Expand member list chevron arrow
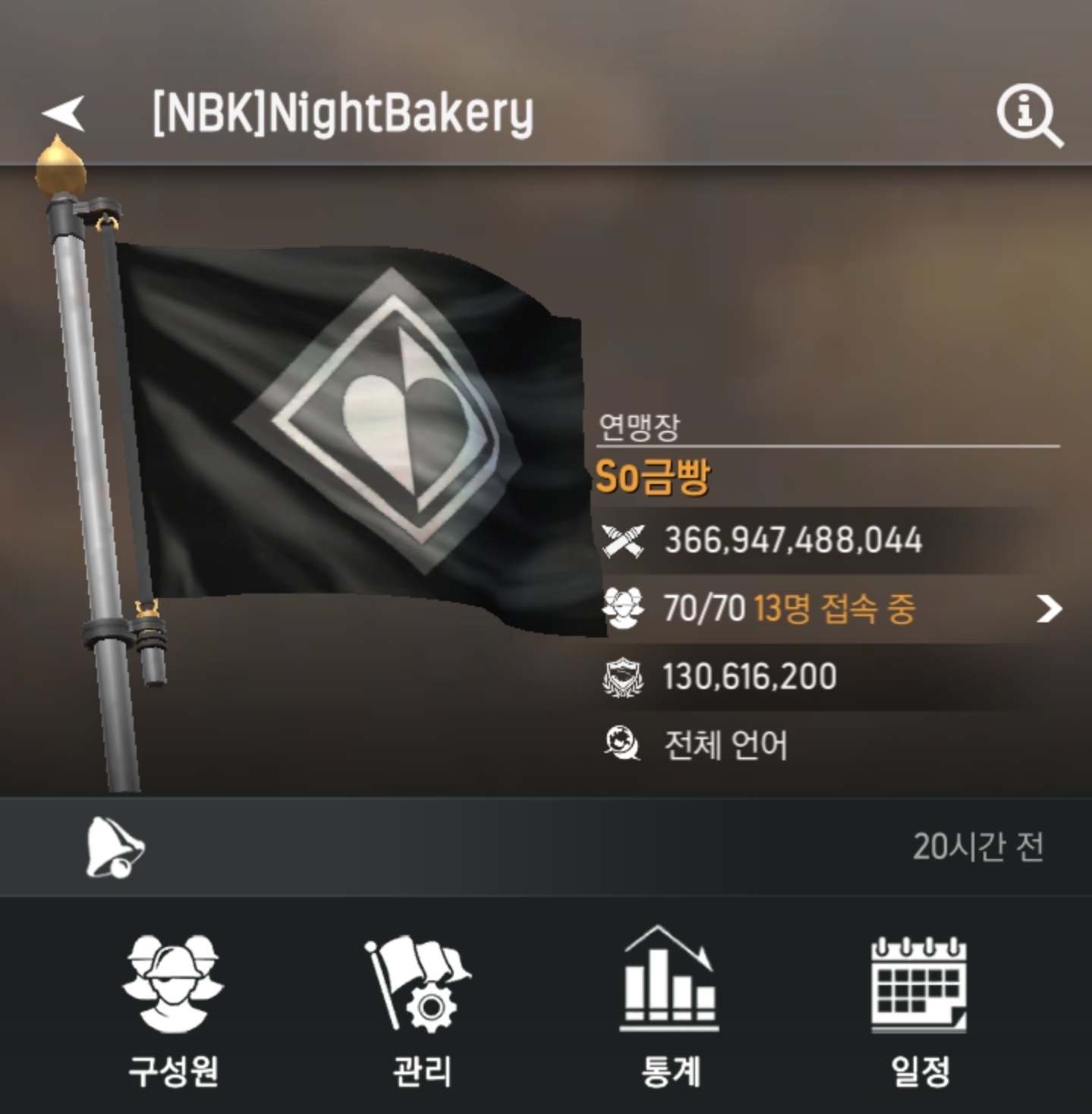Screen dimensions: 1092x1114 [x=1049, y=609]
